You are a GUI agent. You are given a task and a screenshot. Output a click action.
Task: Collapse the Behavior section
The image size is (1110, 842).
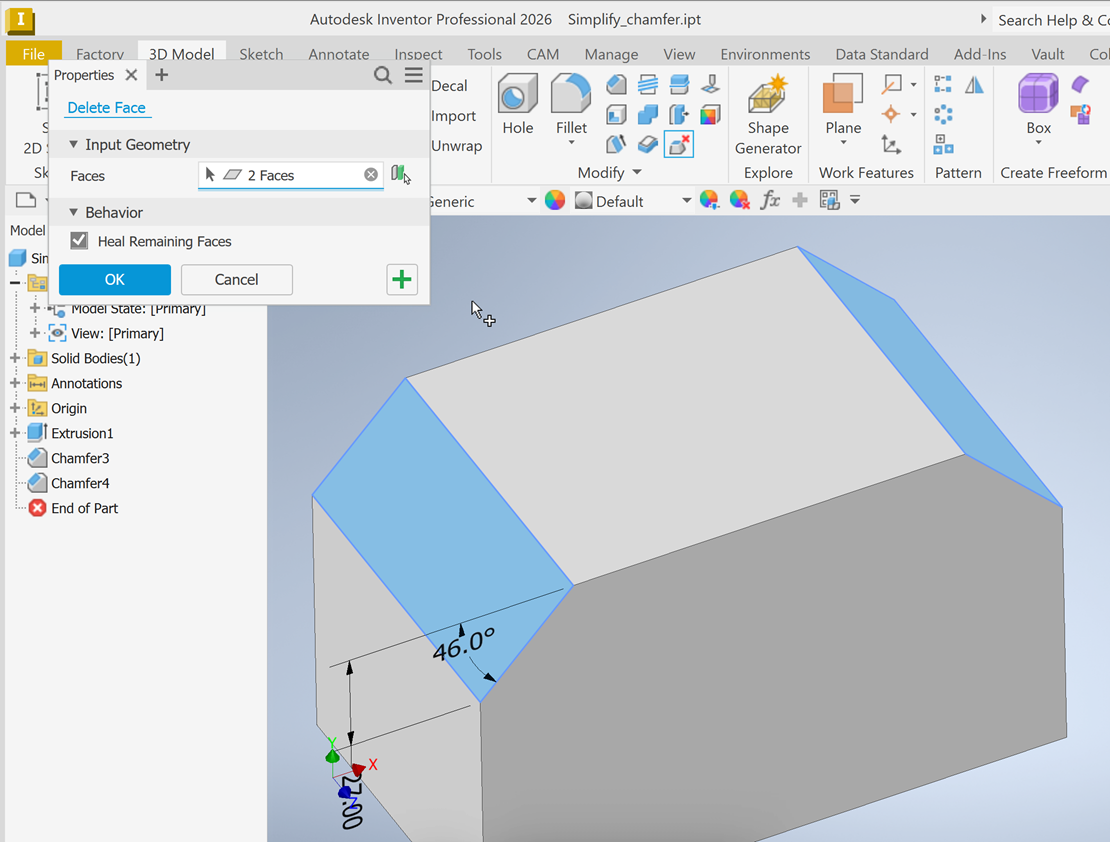click(x=73, y=212)
